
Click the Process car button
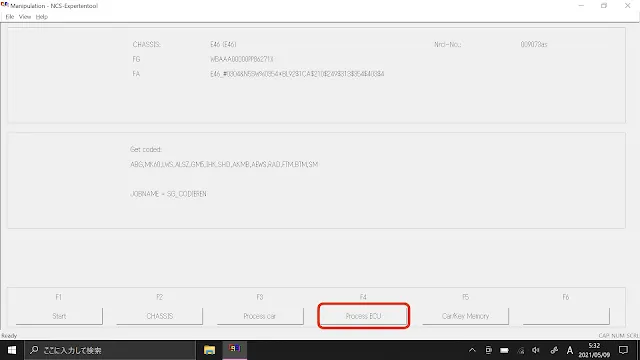(260, 316)
